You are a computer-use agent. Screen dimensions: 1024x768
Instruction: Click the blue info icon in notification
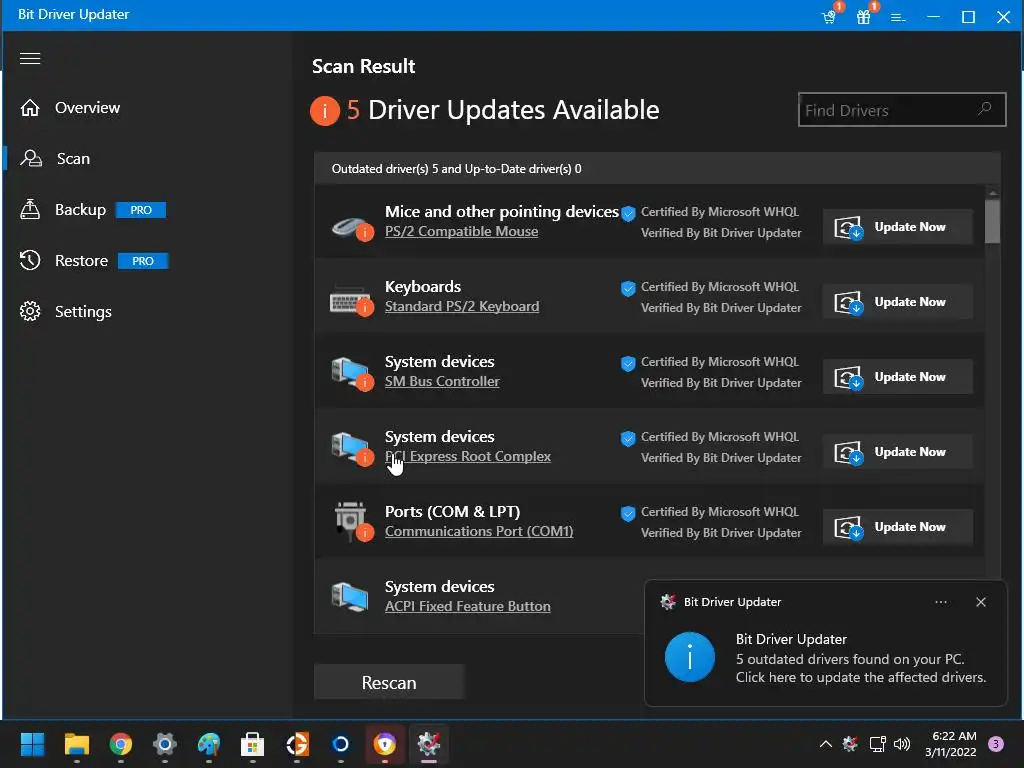coord(690,657)
